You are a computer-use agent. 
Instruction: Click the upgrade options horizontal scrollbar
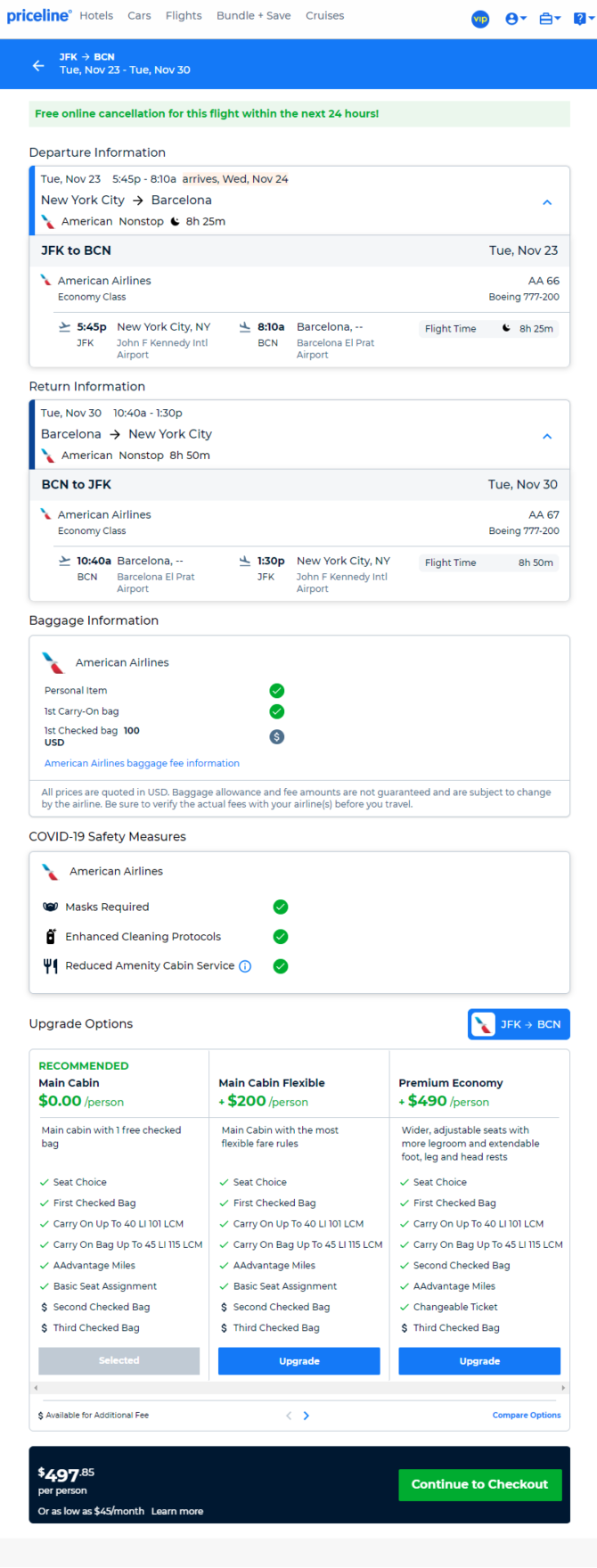[x=299, y=1388]
